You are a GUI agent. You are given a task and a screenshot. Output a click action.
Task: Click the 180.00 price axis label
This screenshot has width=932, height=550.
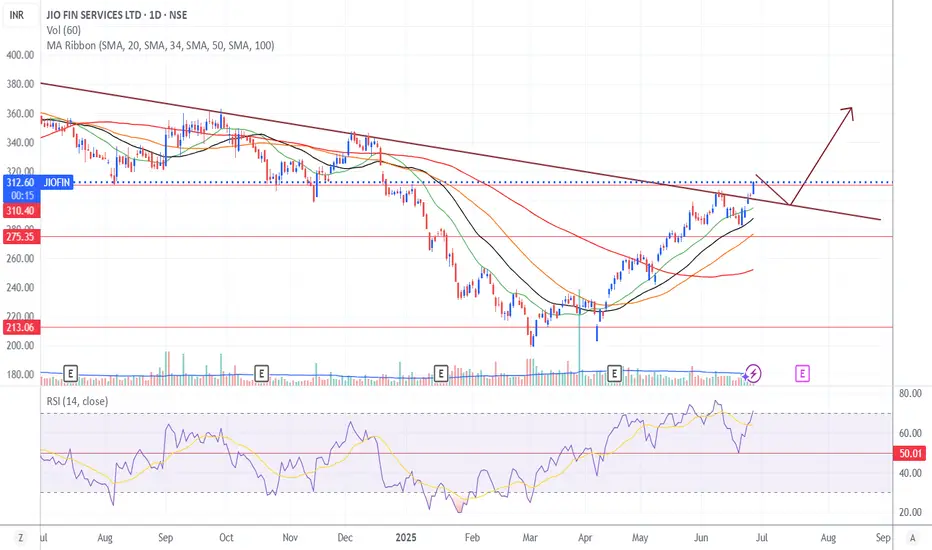coord(20,375)
